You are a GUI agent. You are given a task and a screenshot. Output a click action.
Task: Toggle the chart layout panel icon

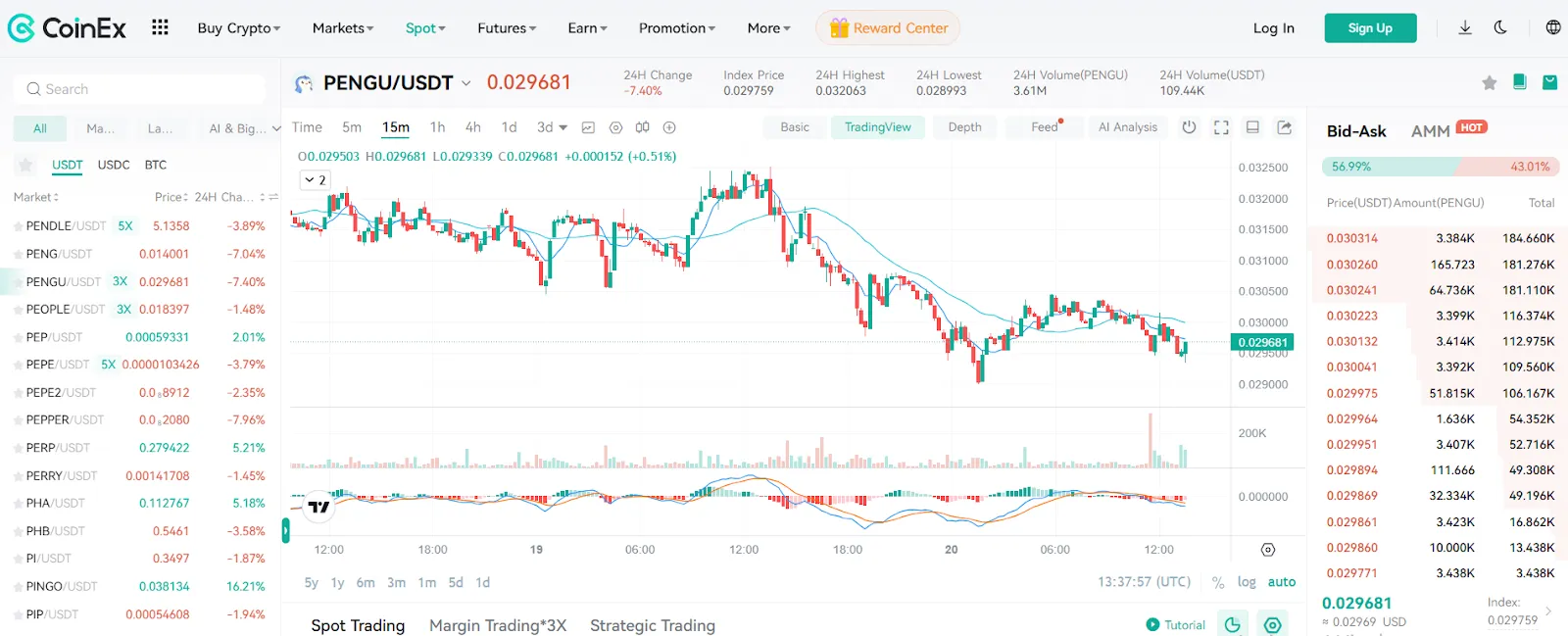(x=1252, y=127)
